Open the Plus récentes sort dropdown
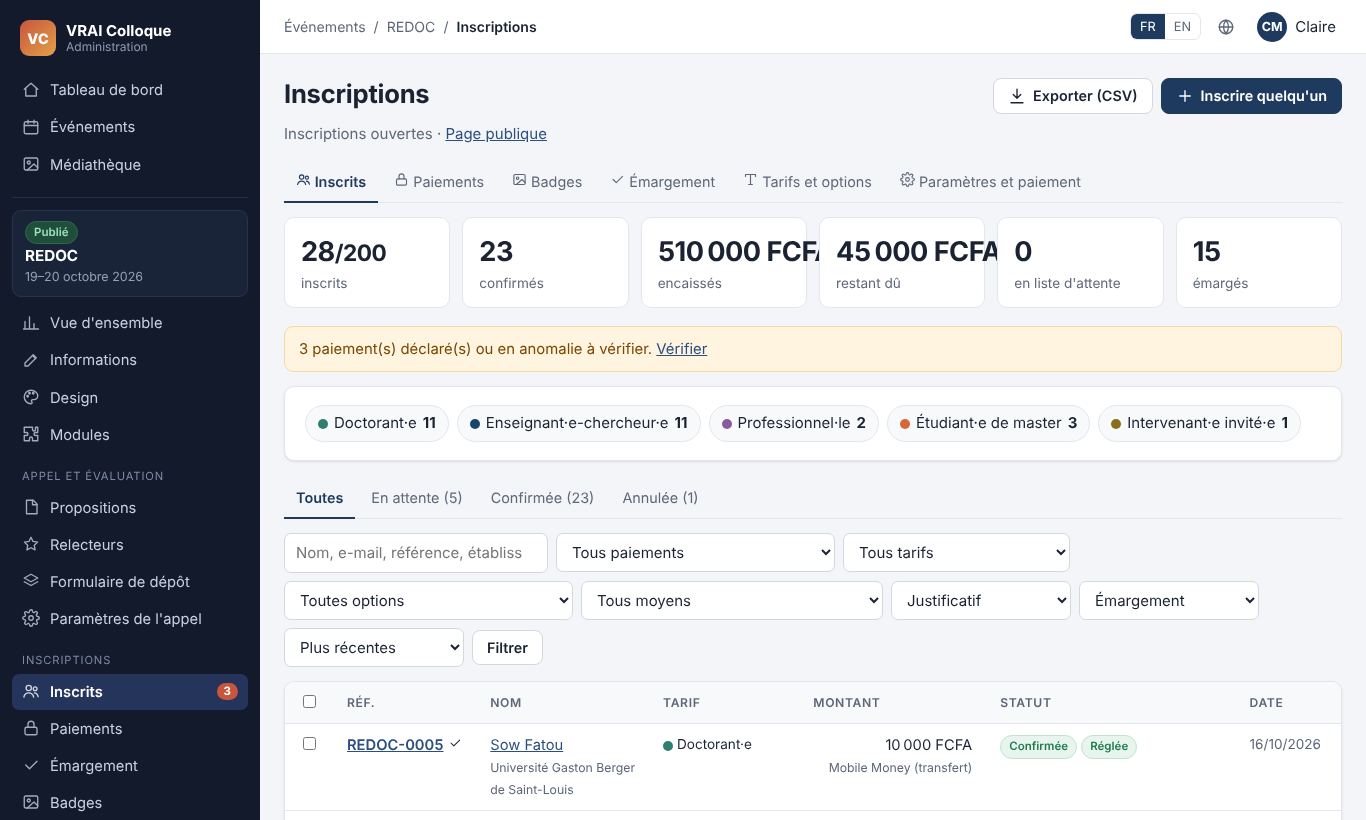Image resolution: width=1366 pixels, height=820 pixels. tap(374, 648)
